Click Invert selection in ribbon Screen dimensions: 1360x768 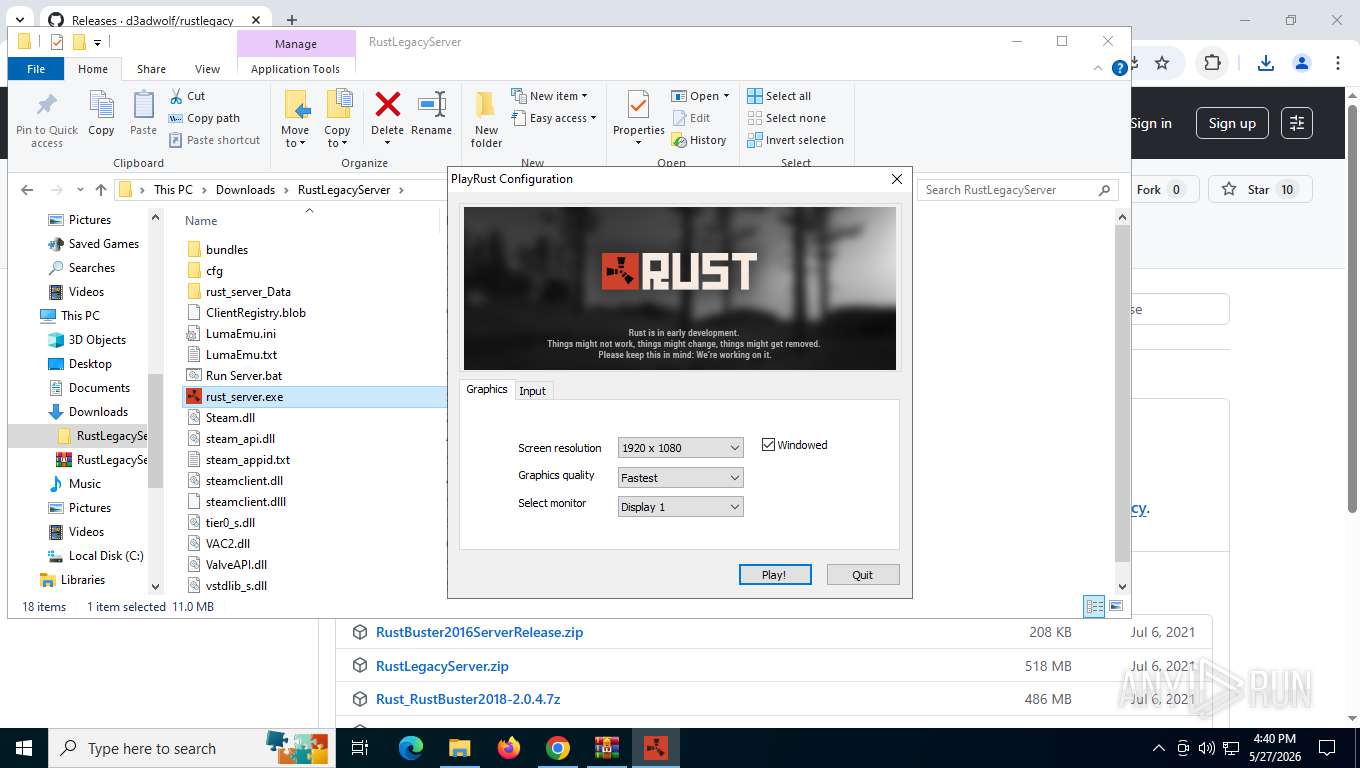point(795,140)
